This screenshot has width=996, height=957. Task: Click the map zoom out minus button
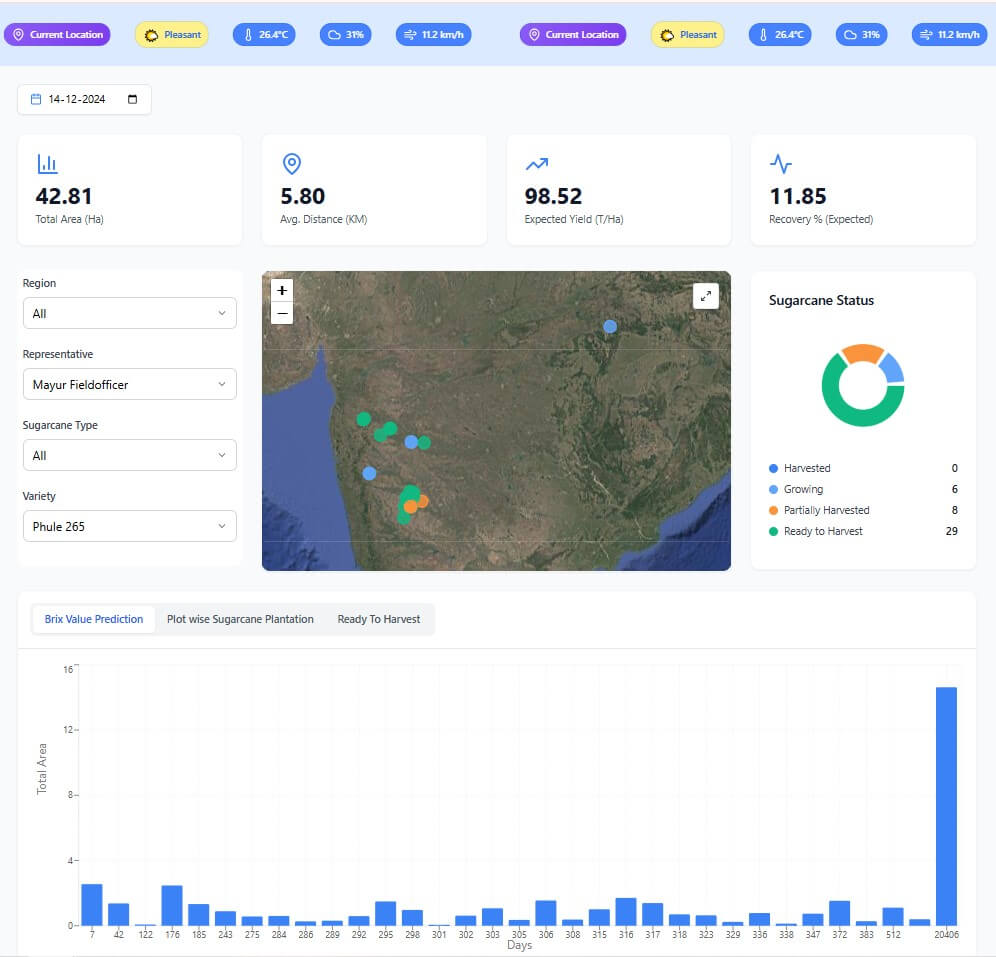point(282,313)
